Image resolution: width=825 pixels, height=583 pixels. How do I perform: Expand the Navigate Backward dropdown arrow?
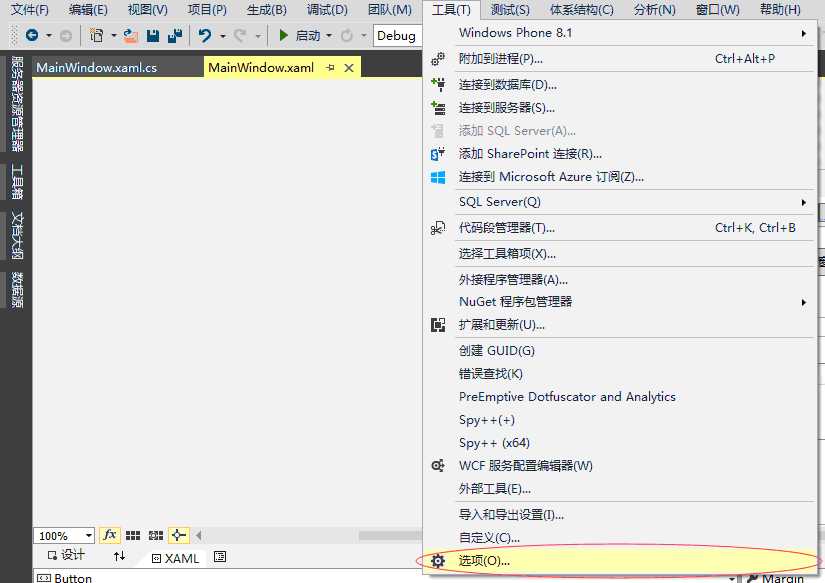(48, 36)
